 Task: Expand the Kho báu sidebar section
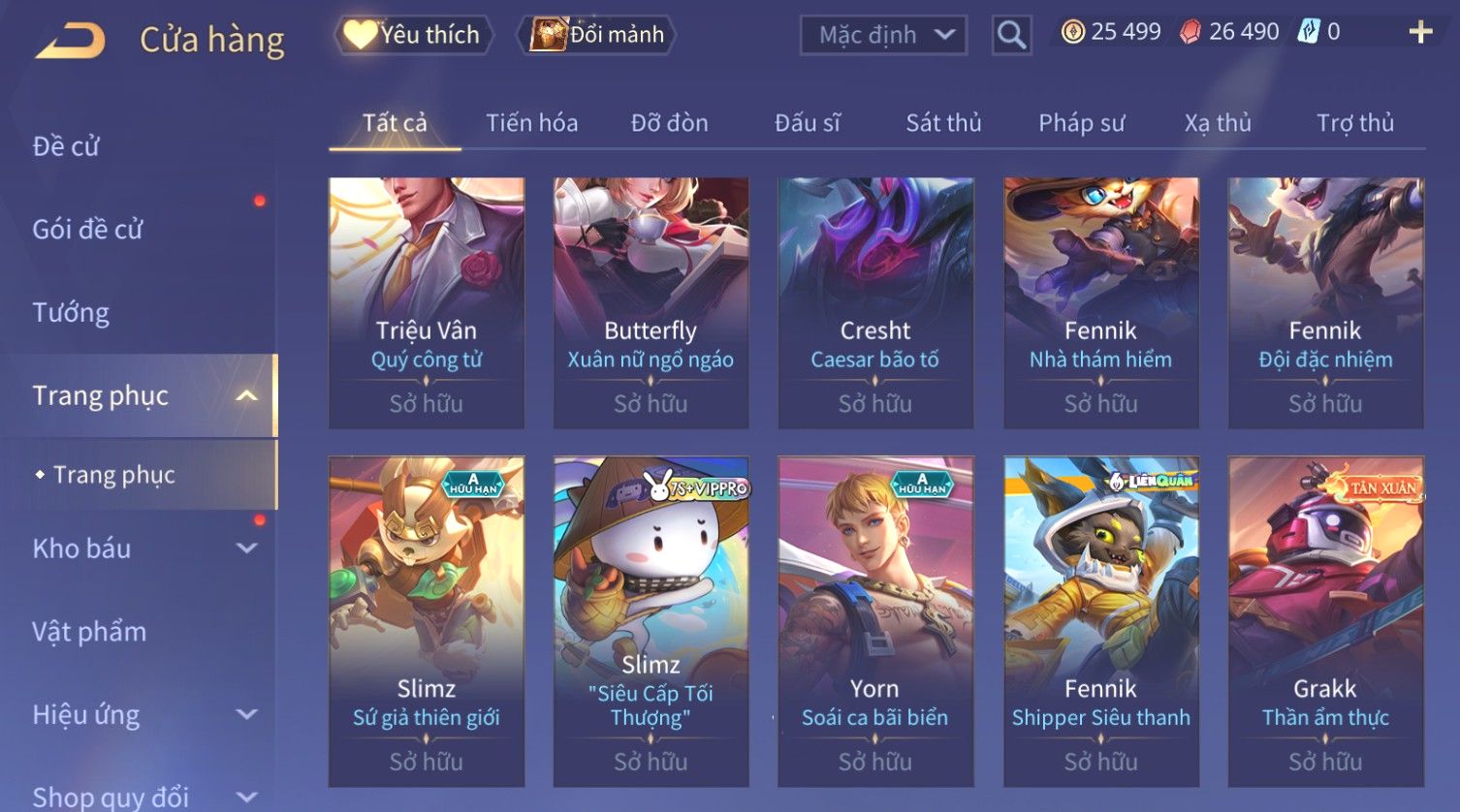coord(247,548)
